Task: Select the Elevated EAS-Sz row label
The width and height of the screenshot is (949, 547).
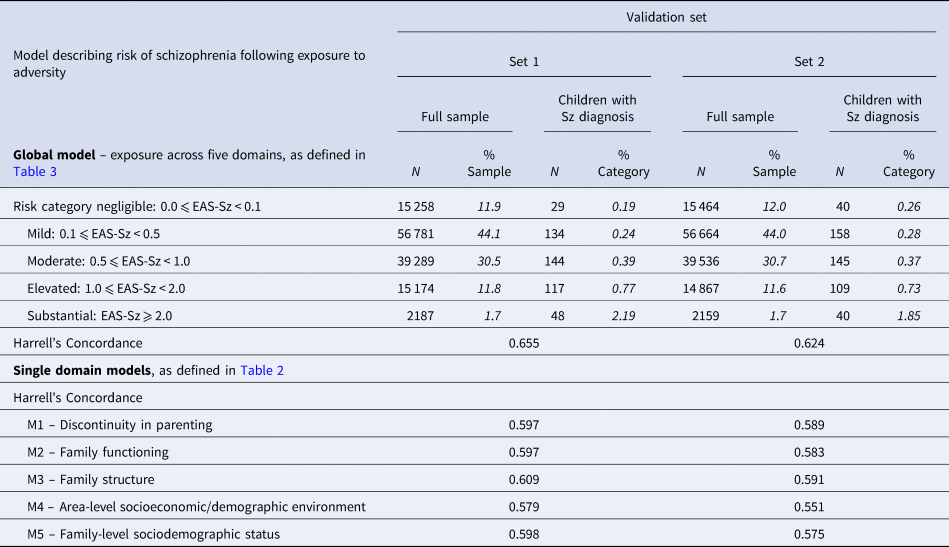Action: (x=116, y=289)
